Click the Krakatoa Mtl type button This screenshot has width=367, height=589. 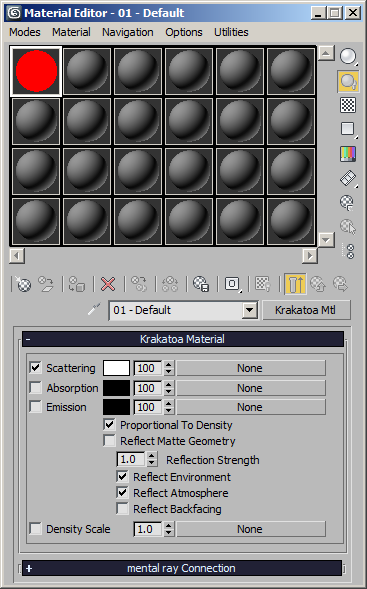pyautogui.click(x=306, y=310)
